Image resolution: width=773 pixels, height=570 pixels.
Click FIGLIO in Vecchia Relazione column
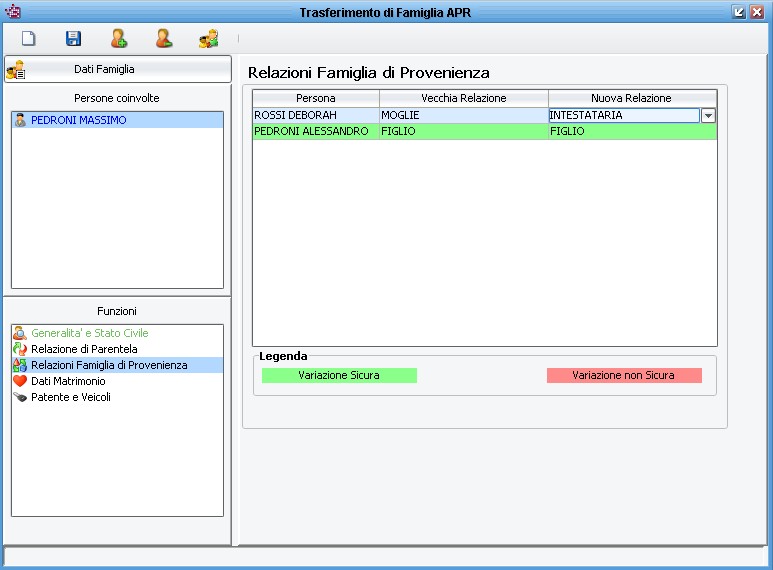tap(464, 131)
